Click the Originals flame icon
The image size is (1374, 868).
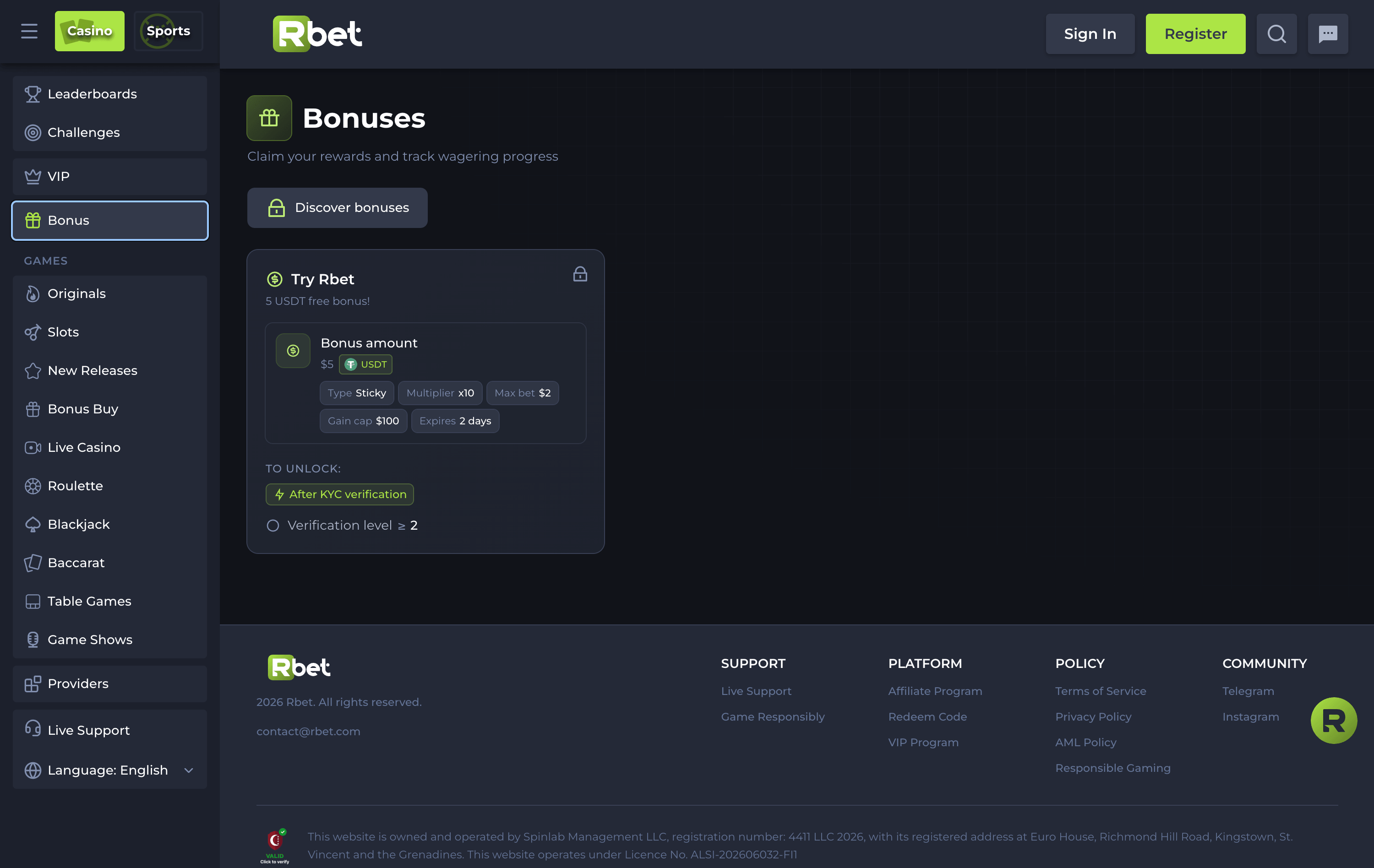(33, 294)
